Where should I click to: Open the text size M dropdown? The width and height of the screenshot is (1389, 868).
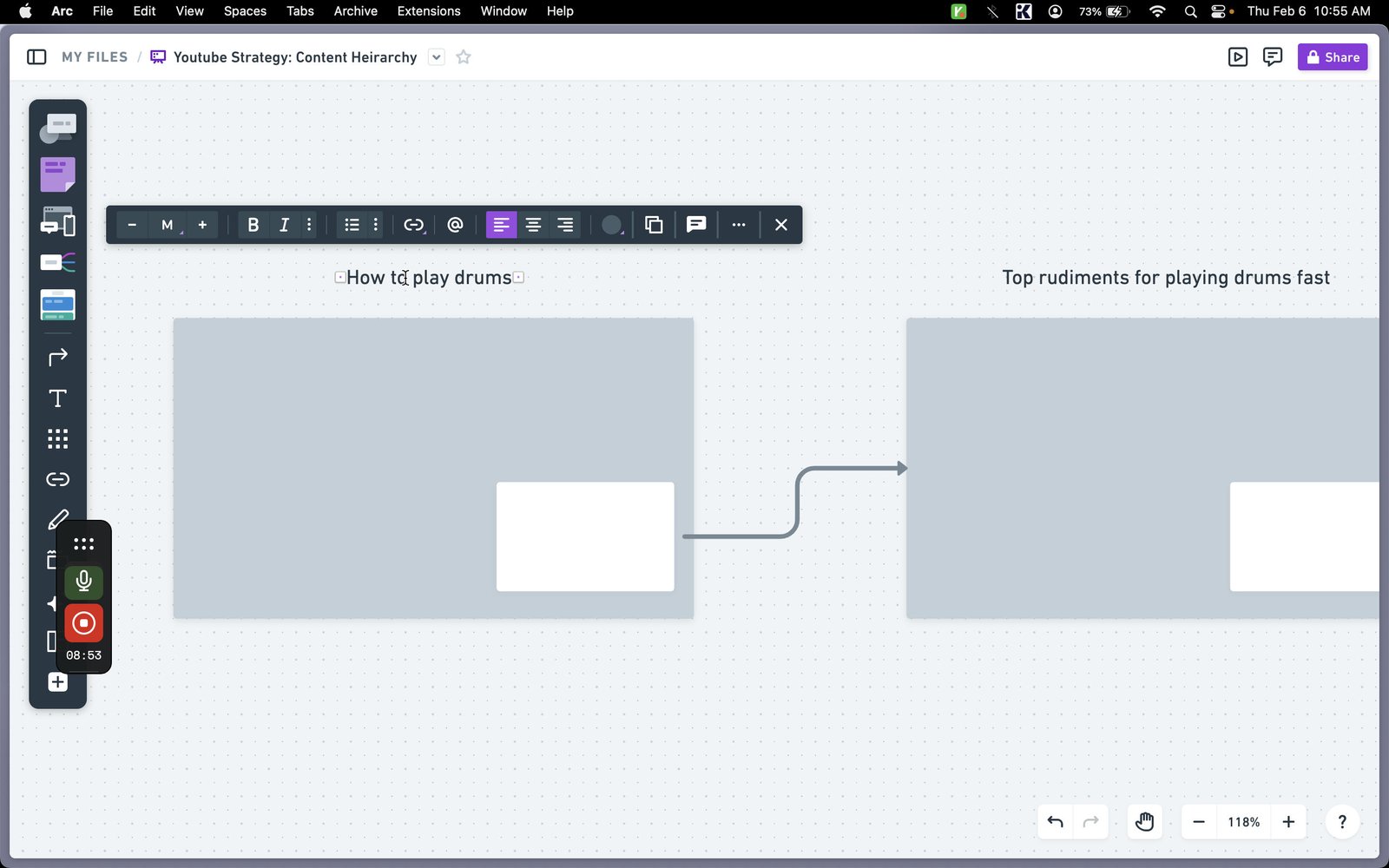click(x=168, y=225)
